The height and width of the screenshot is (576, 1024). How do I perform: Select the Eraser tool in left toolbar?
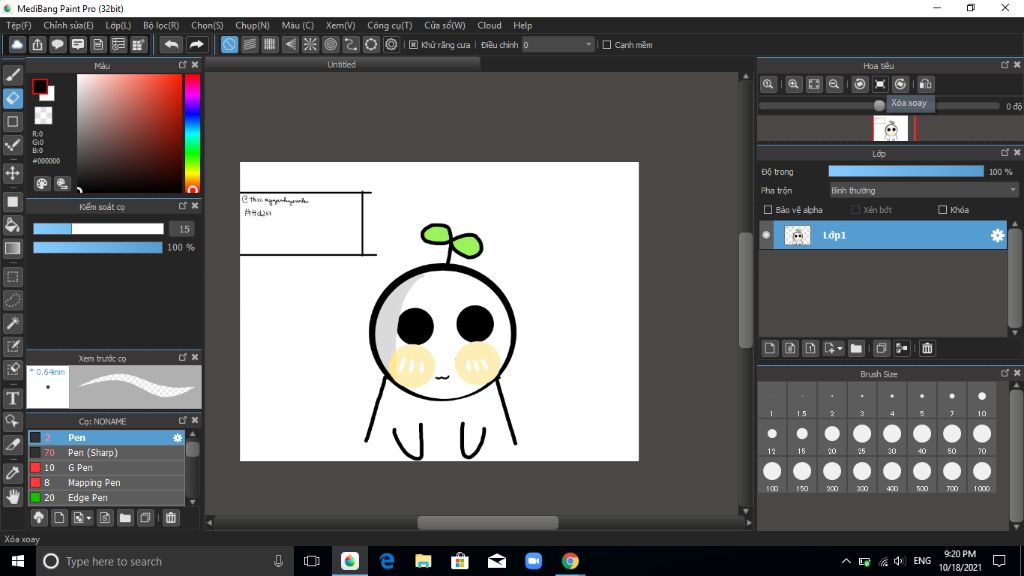pyautogui.click(x=13, y=98)
